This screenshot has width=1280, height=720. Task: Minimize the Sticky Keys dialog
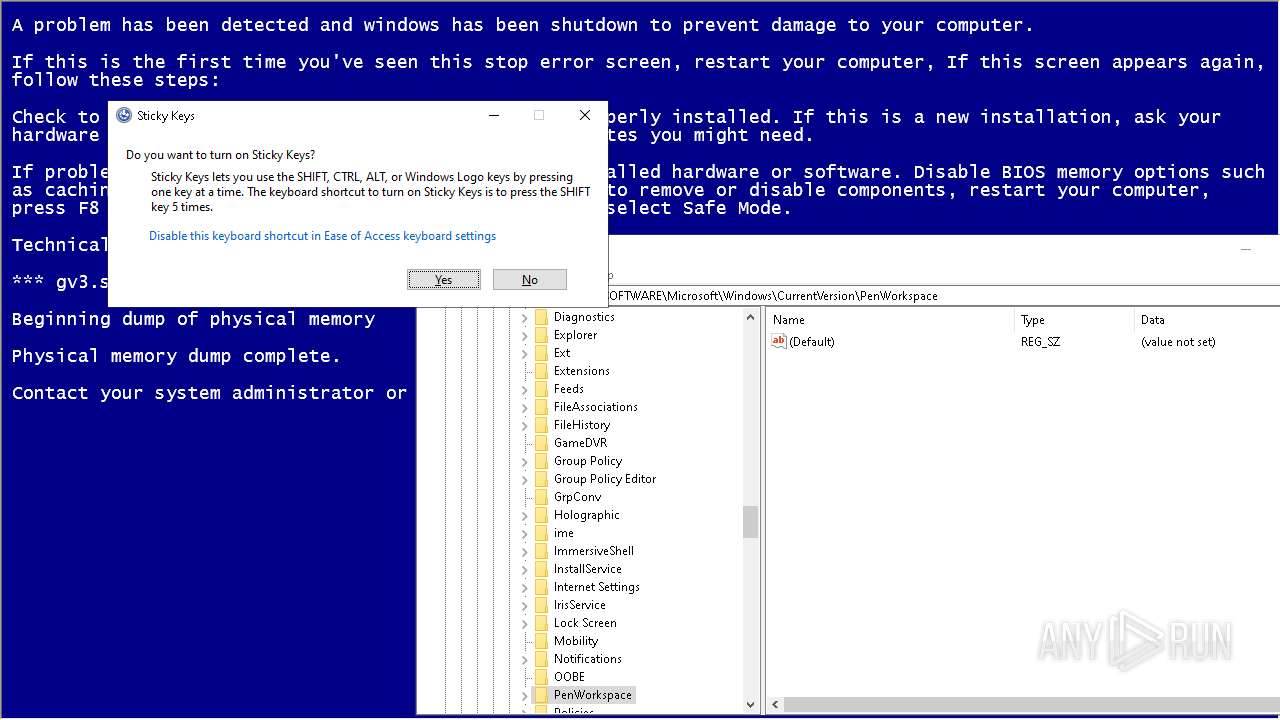(x=494, y=115)
